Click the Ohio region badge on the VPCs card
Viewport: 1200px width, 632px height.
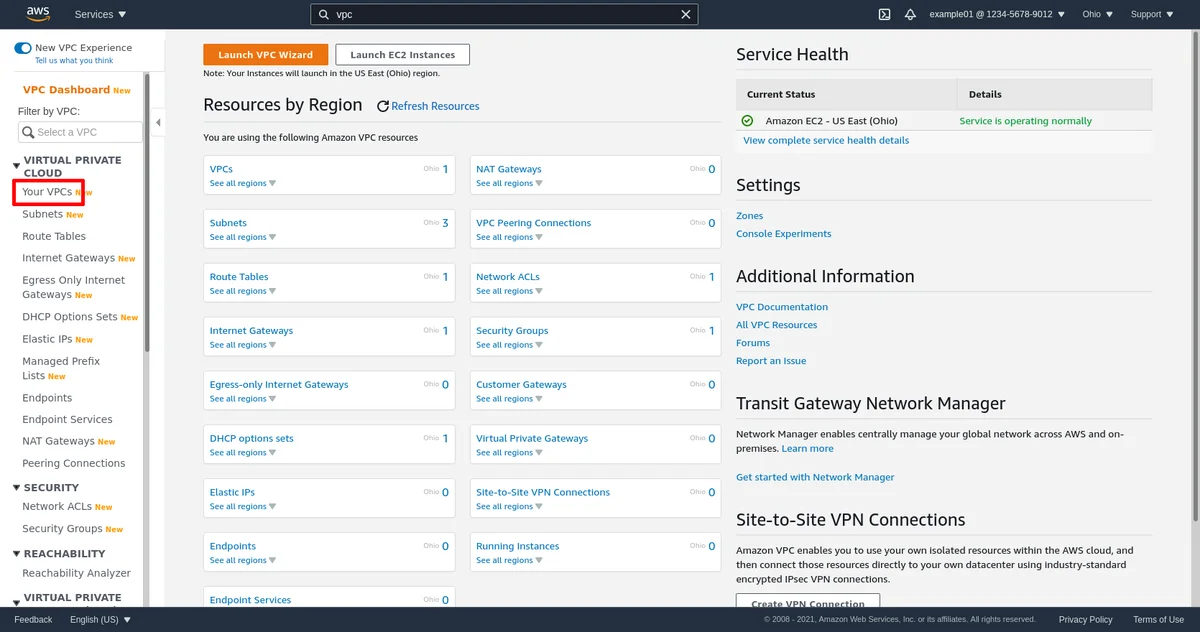433,171
